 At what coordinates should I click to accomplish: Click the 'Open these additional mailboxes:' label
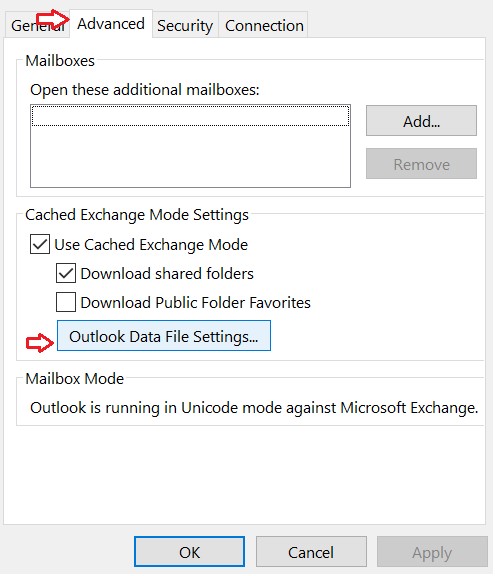145,90
